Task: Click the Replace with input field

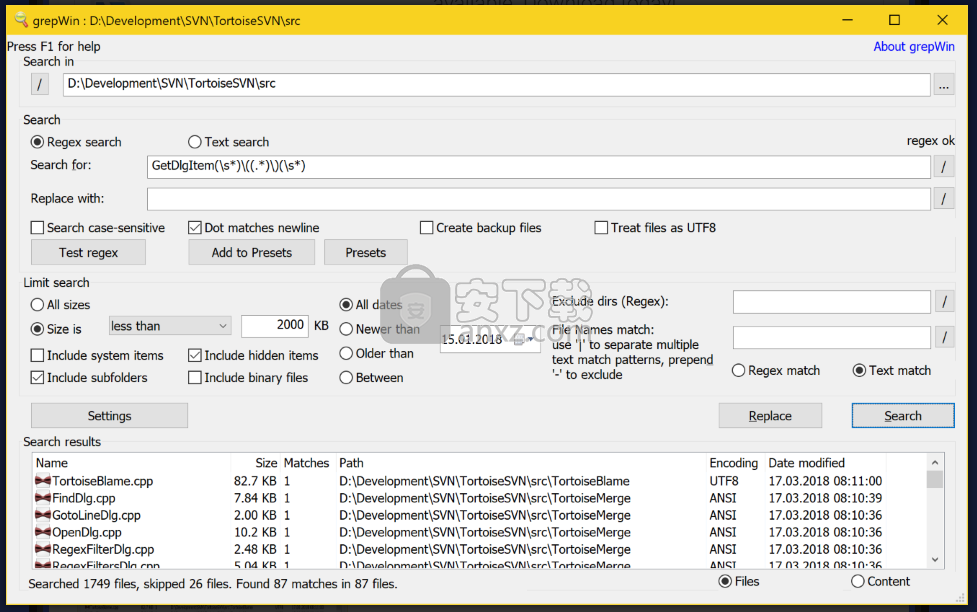Action: click(539, 199)
